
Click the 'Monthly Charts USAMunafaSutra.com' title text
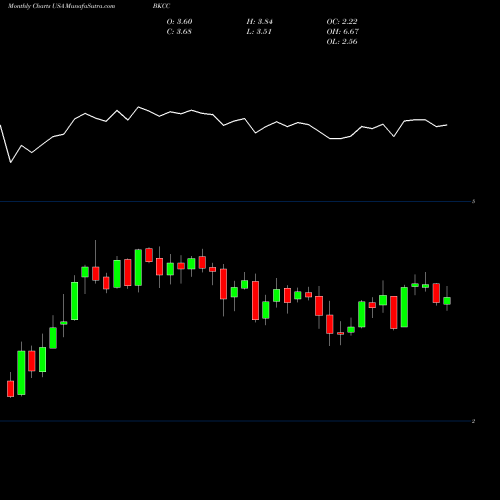click(x=61, y=6)
